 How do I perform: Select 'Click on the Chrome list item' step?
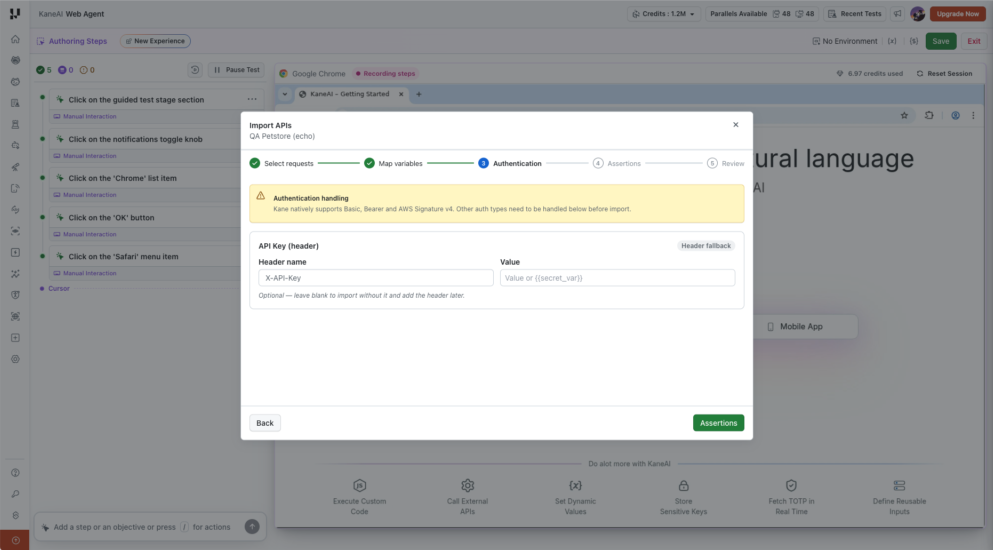(x=122, y=178)
